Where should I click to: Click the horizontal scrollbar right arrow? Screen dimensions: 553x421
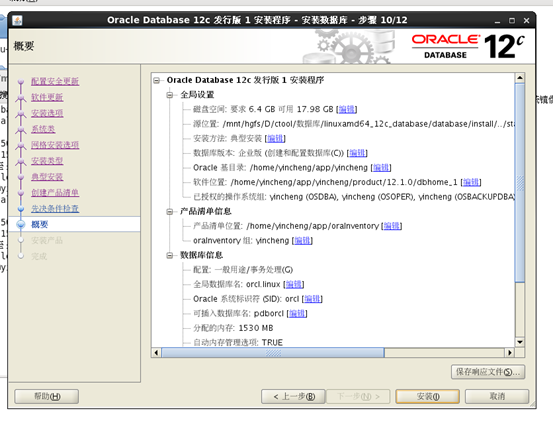(x=510, y=353)
